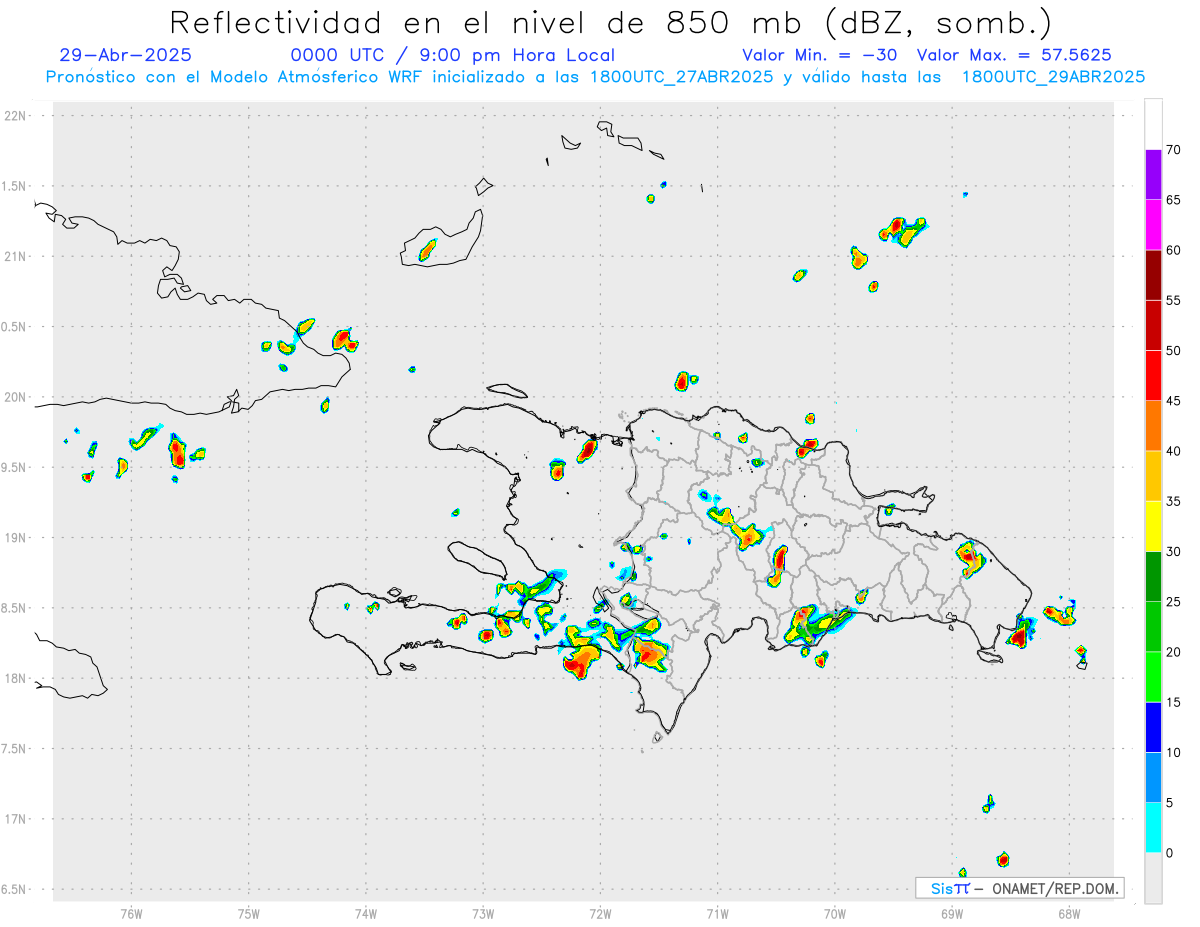Click the date '29-Abr-2025'
The image size is (1200, 927).
[x=126, y=55]
